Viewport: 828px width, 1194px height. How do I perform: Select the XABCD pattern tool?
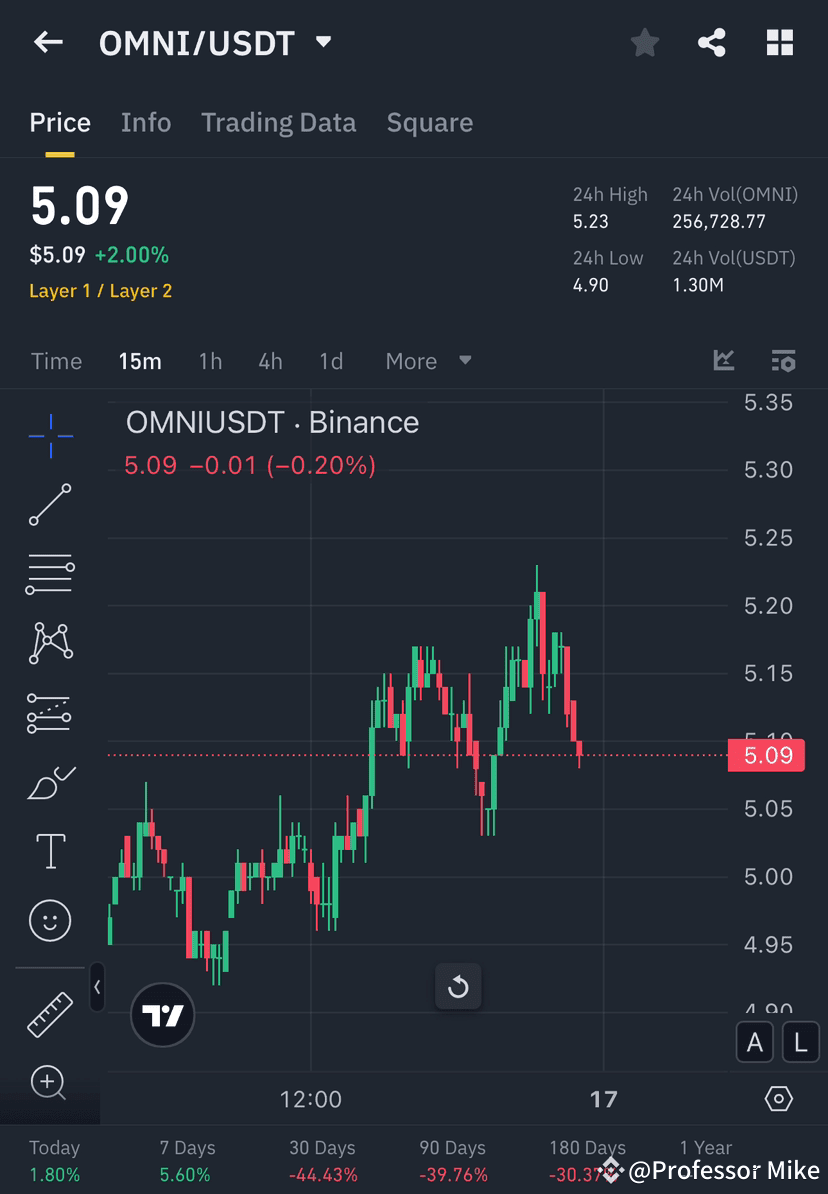click(x=50, y=642)
